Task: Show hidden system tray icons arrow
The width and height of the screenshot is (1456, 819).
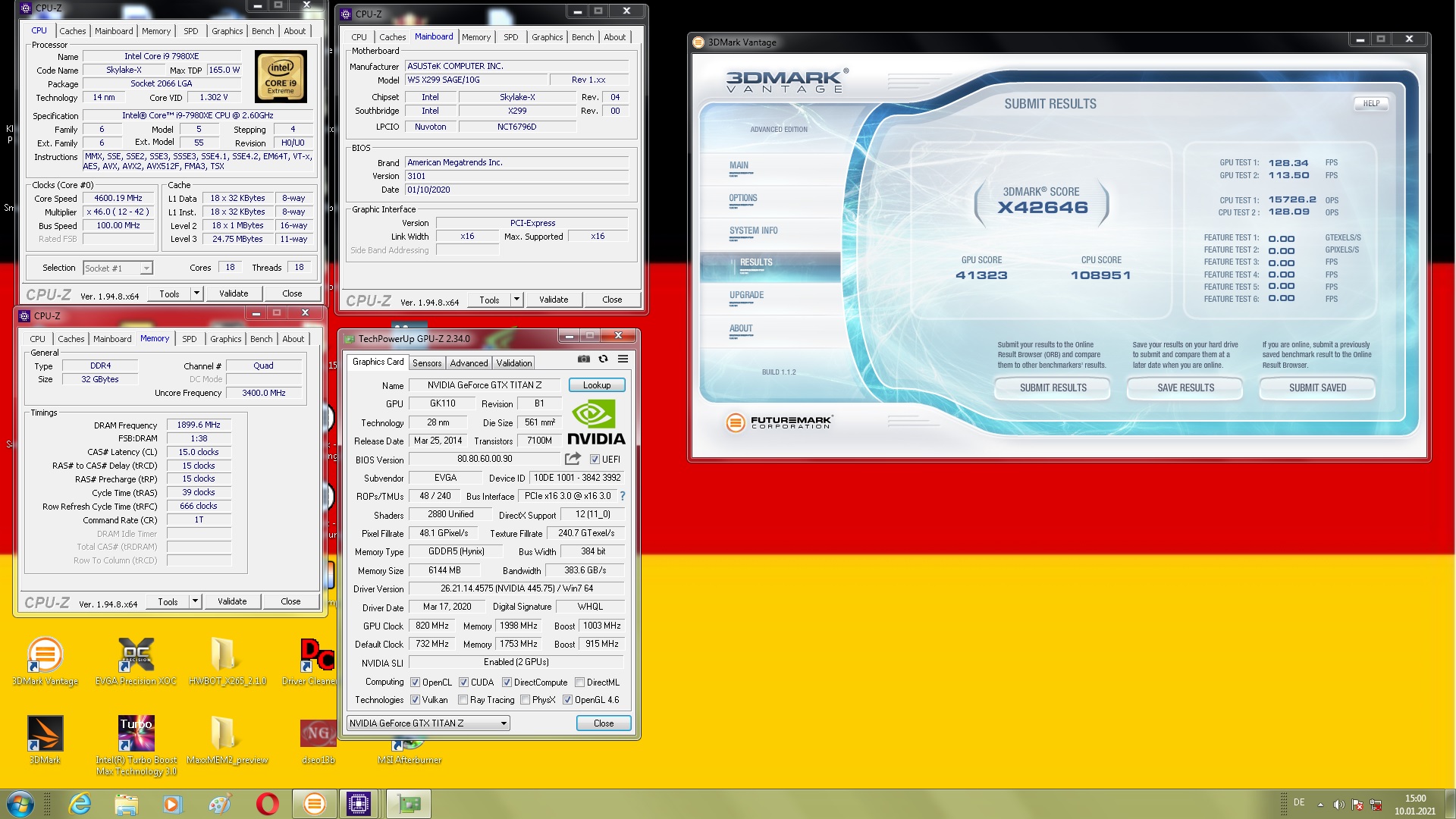Action: tap(1320, 805)
